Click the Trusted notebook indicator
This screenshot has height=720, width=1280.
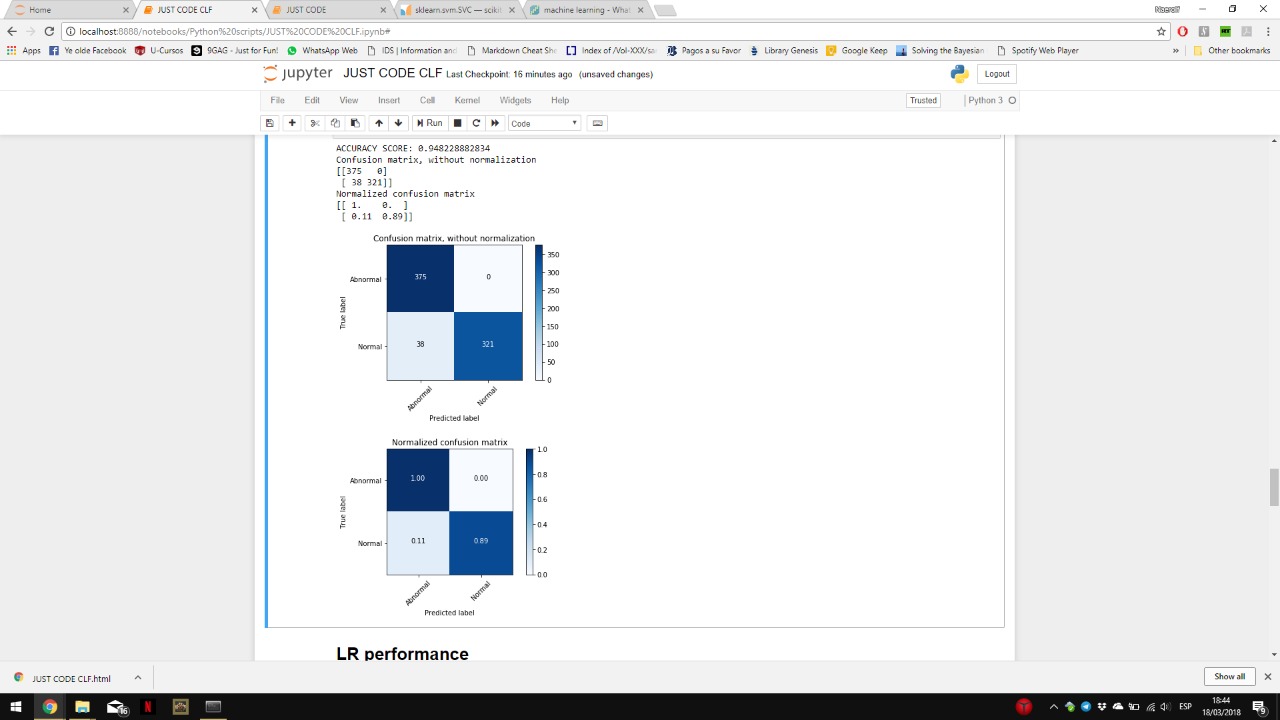tap(923, 100)
